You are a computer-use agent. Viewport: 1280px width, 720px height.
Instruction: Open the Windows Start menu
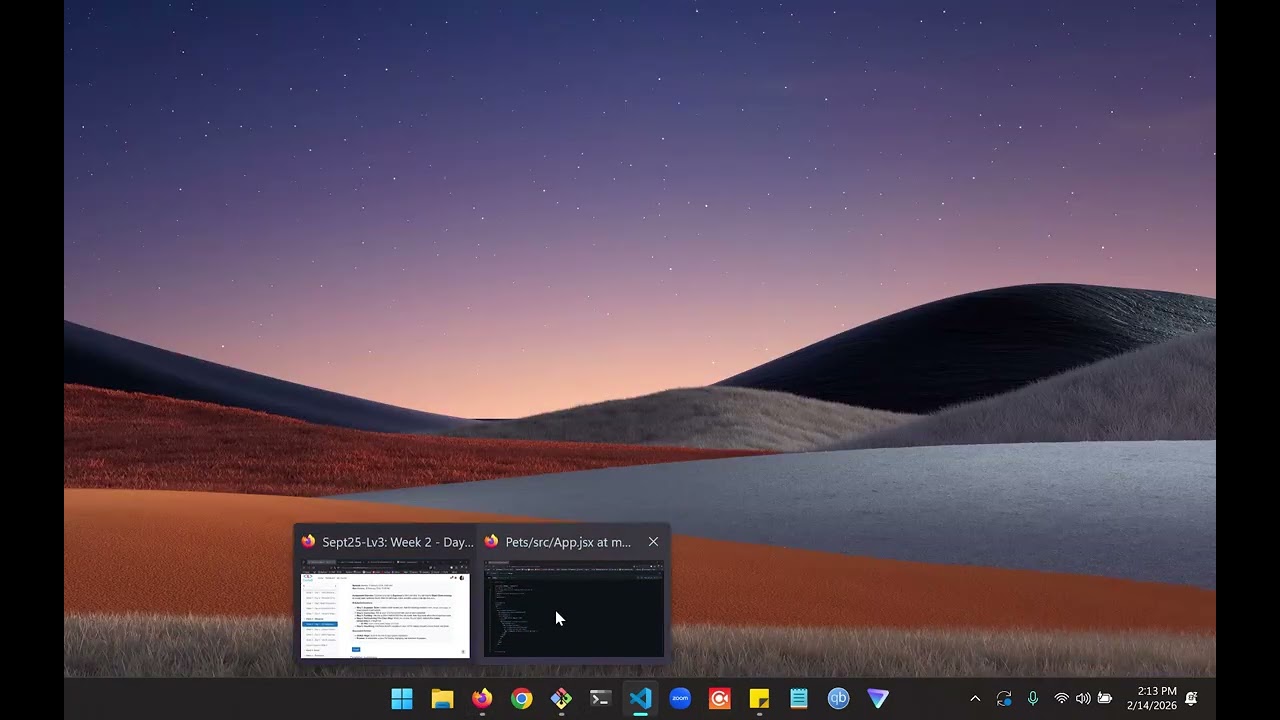pyautogui.click(x=402, y=699)
